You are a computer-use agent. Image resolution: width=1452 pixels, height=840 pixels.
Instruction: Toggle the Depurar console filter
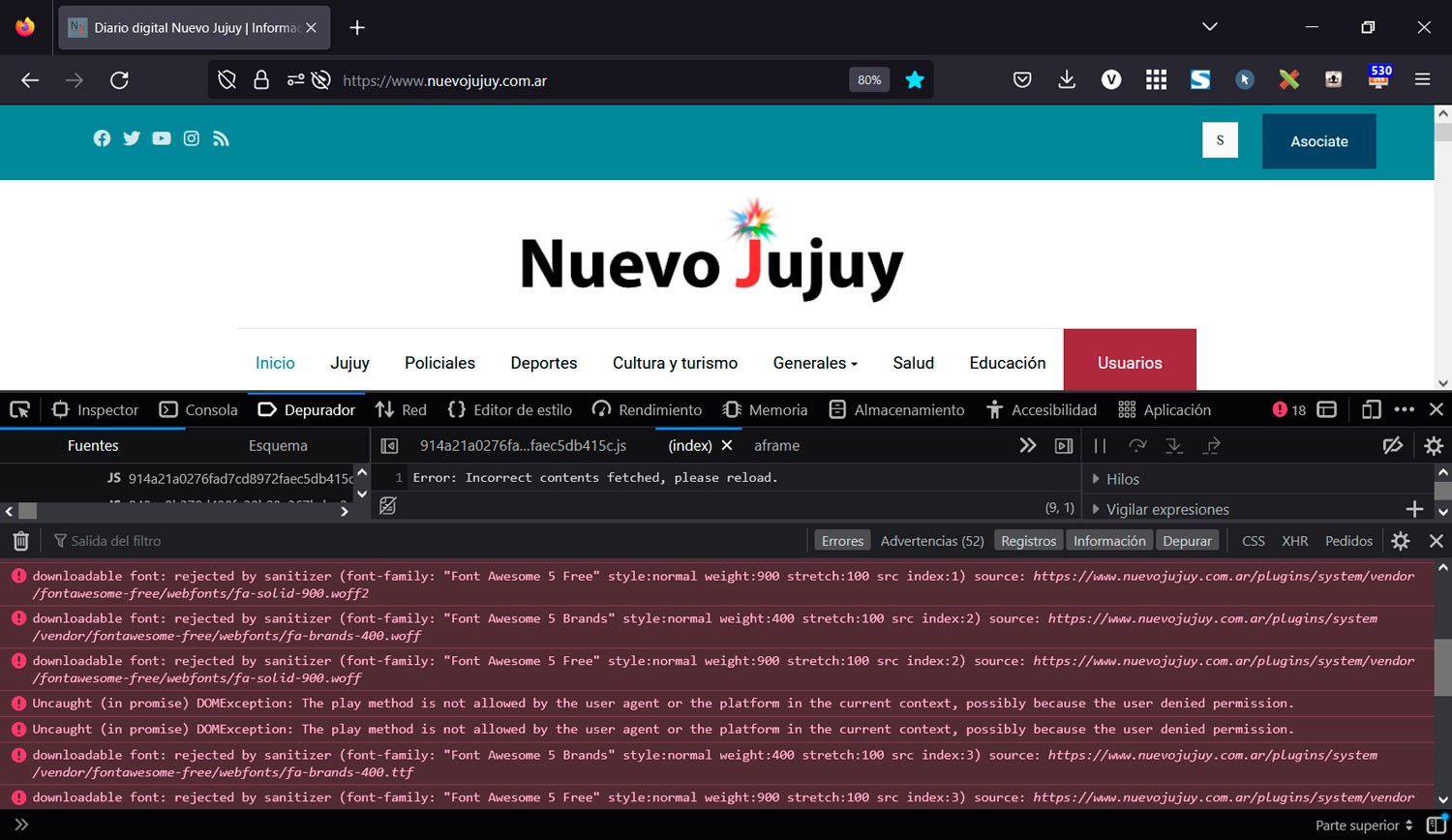tap(1187, 541)
